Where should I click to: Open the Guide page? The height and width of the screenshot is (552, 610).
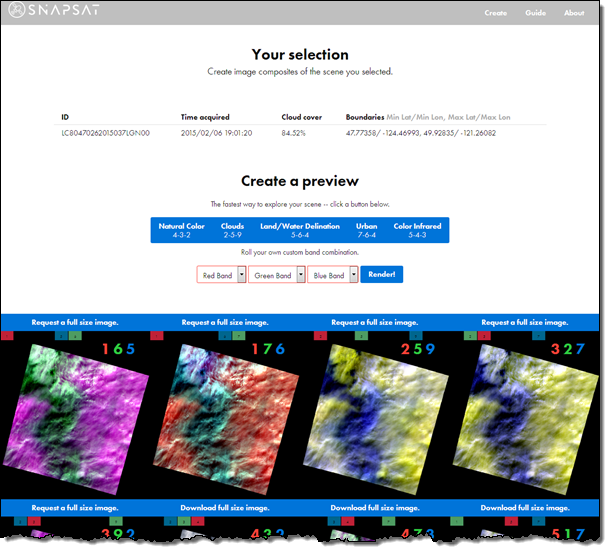[535, 13]
